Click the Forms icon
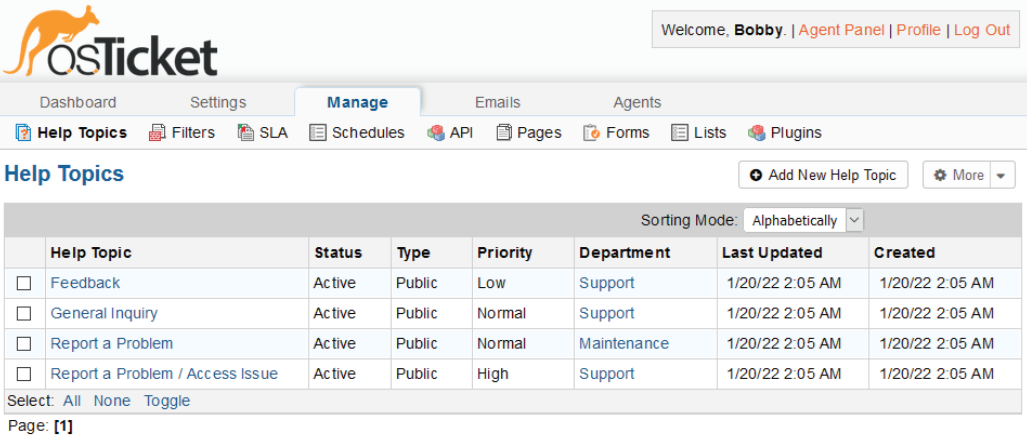Viewport: 1027px width, 441px height. [x=591, y=133]
